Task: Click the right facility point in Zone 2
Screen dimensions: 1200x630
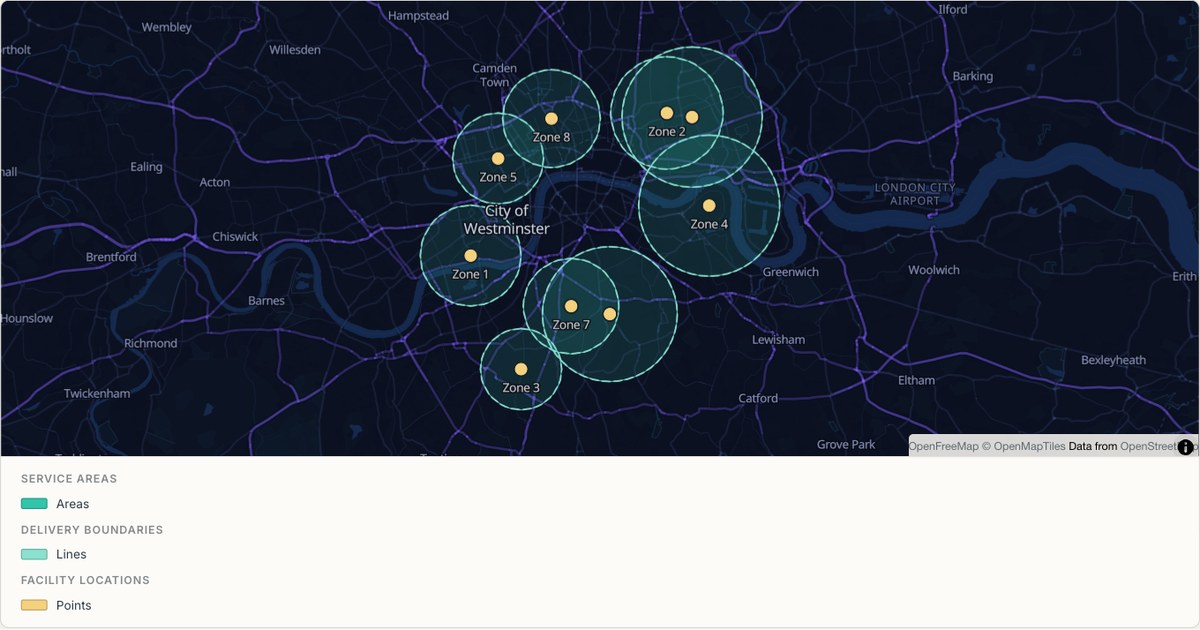Action: coord(692,117)
